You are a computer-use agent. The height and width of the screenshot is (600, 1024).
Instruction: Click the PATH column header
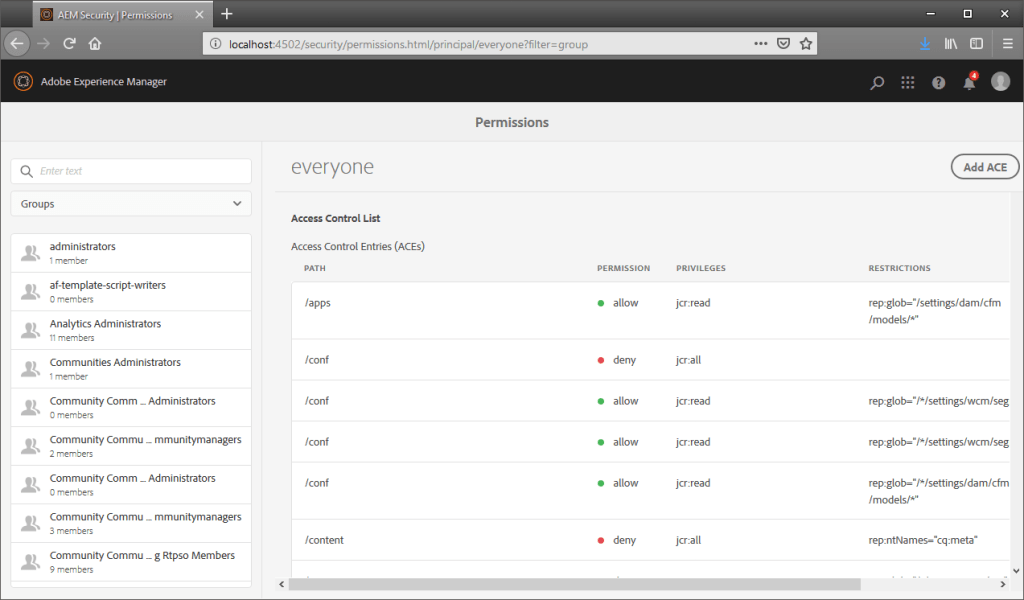315,268
